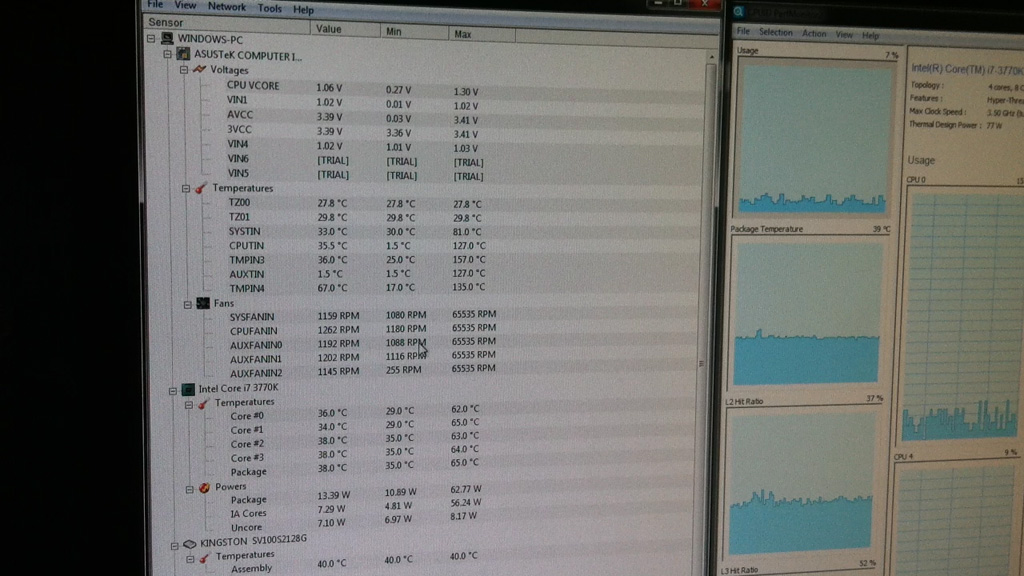
Task: Collapse KINGSTON Temperatures group
Action: click(x=190, y=559)
